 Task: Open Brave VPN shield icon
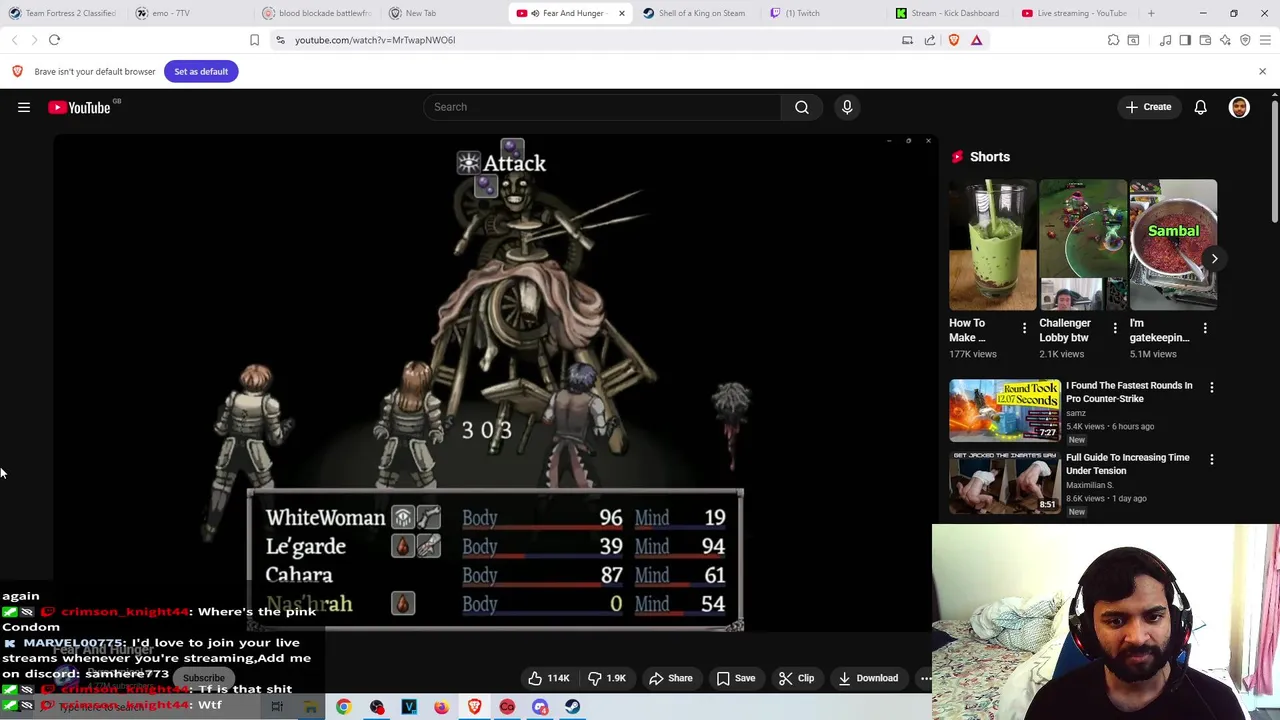click(1245, 40)
